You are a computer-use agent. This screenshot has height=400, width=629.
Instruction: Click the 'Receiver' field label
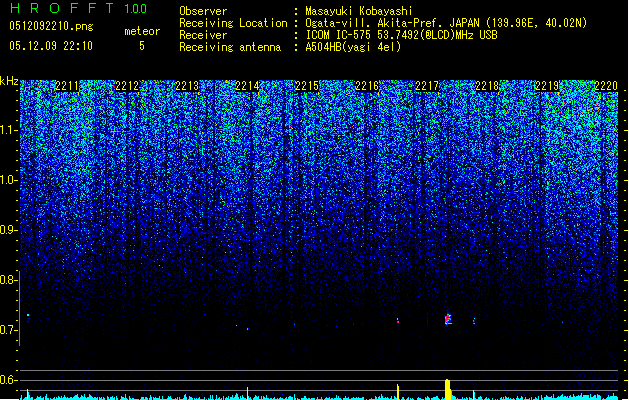click(203, 35)
